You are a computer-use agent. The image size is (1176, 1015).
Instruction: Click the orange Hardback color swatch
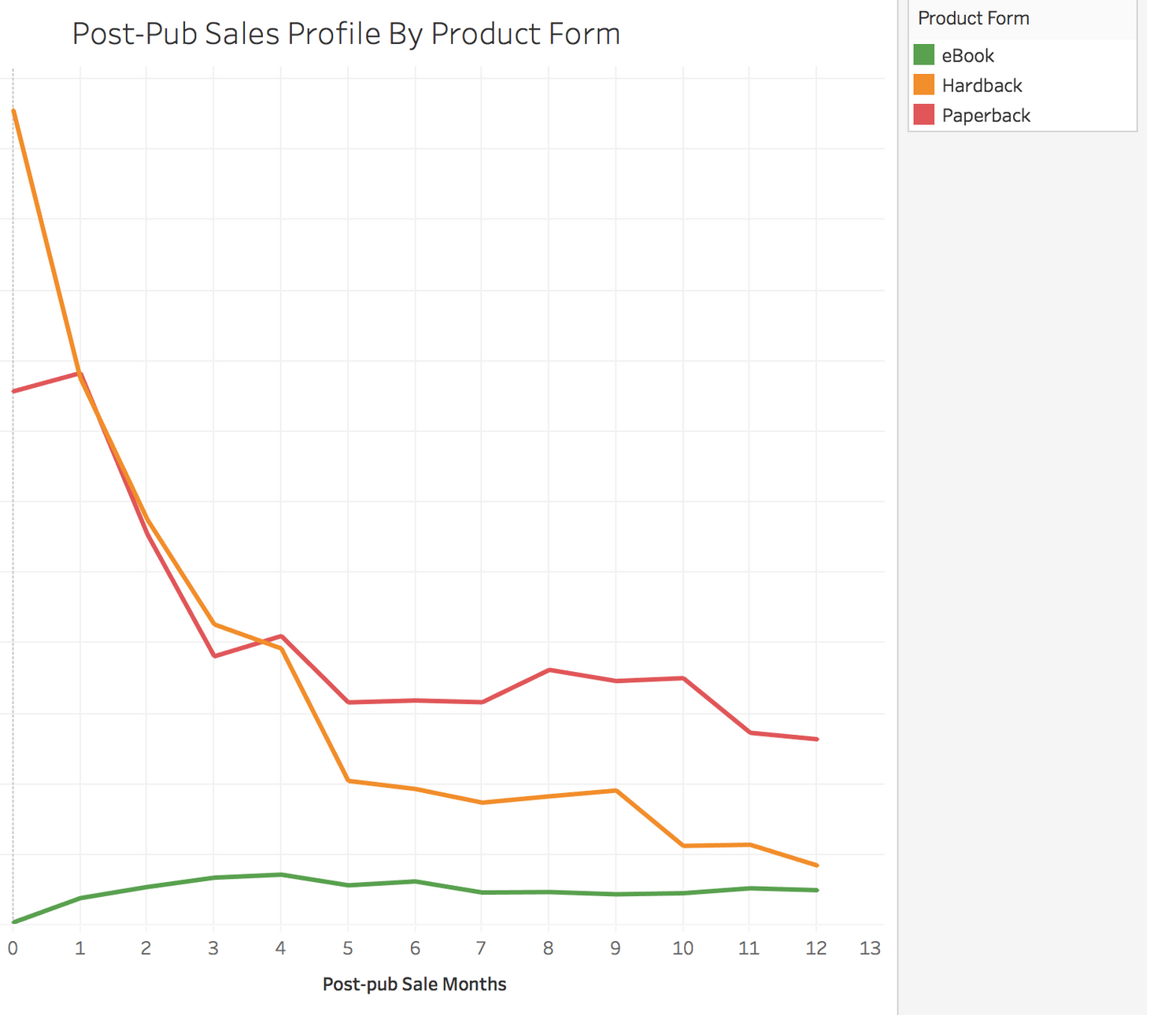(x=923, y=85)
